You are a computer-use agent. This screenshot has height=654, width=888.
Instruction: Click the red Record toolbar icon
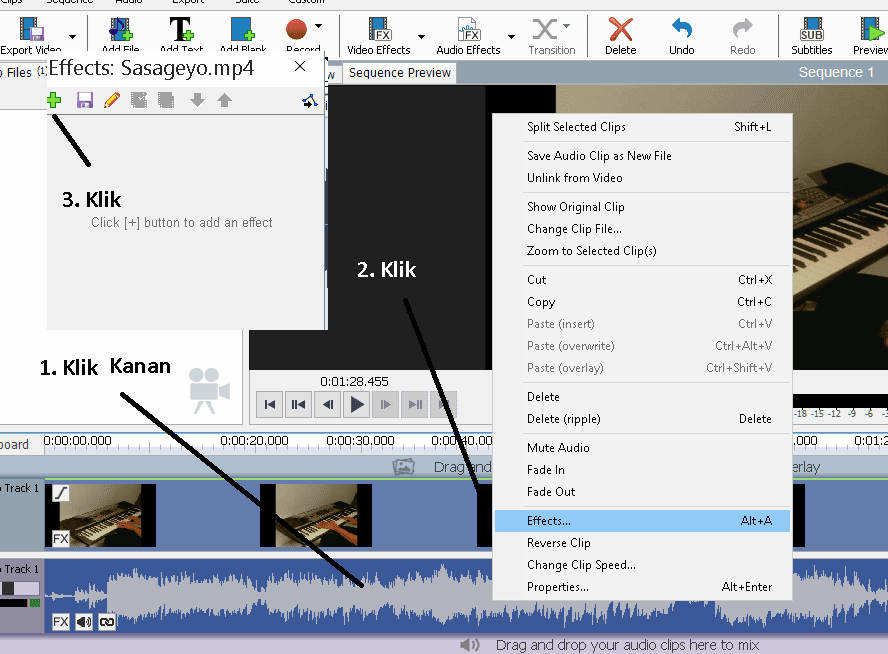point(296,29)
